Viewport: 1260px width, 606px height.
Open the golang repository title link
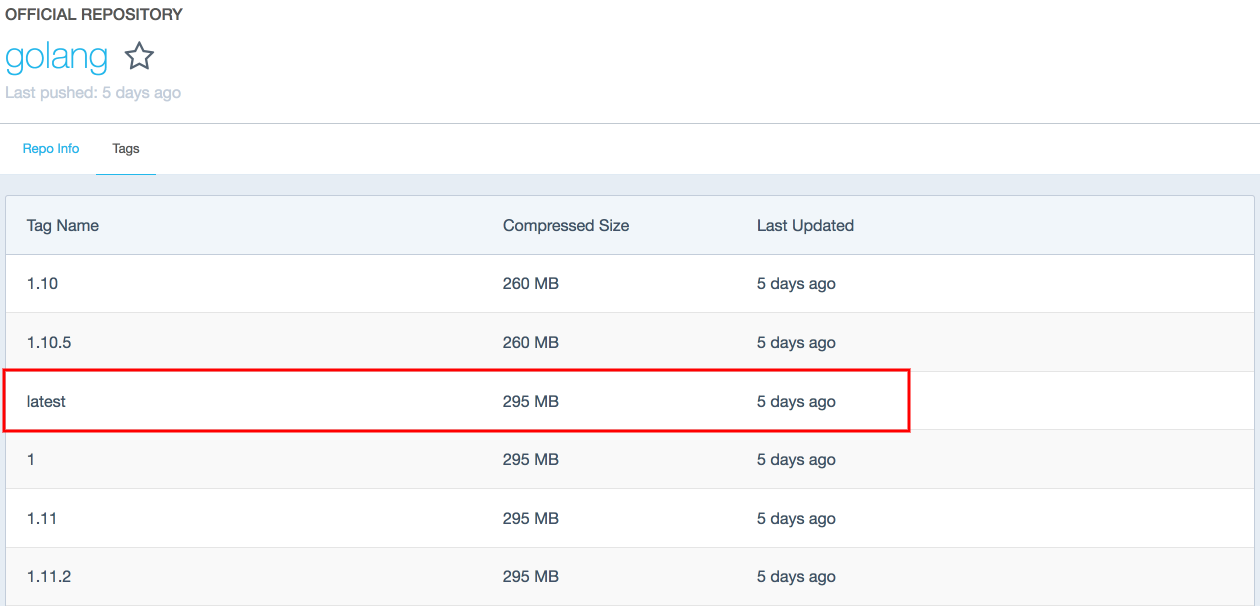(x=57, y=57)
